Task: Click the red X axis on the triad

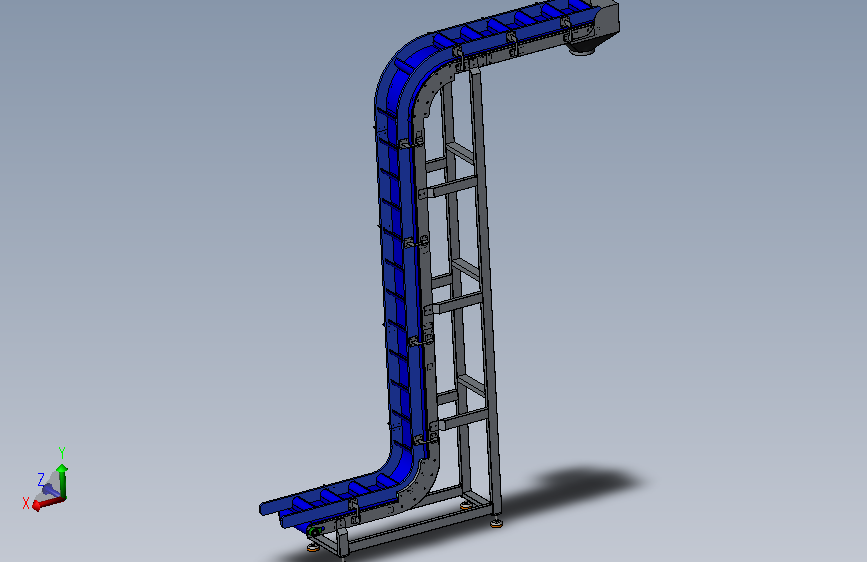Action: click(49, 503)
